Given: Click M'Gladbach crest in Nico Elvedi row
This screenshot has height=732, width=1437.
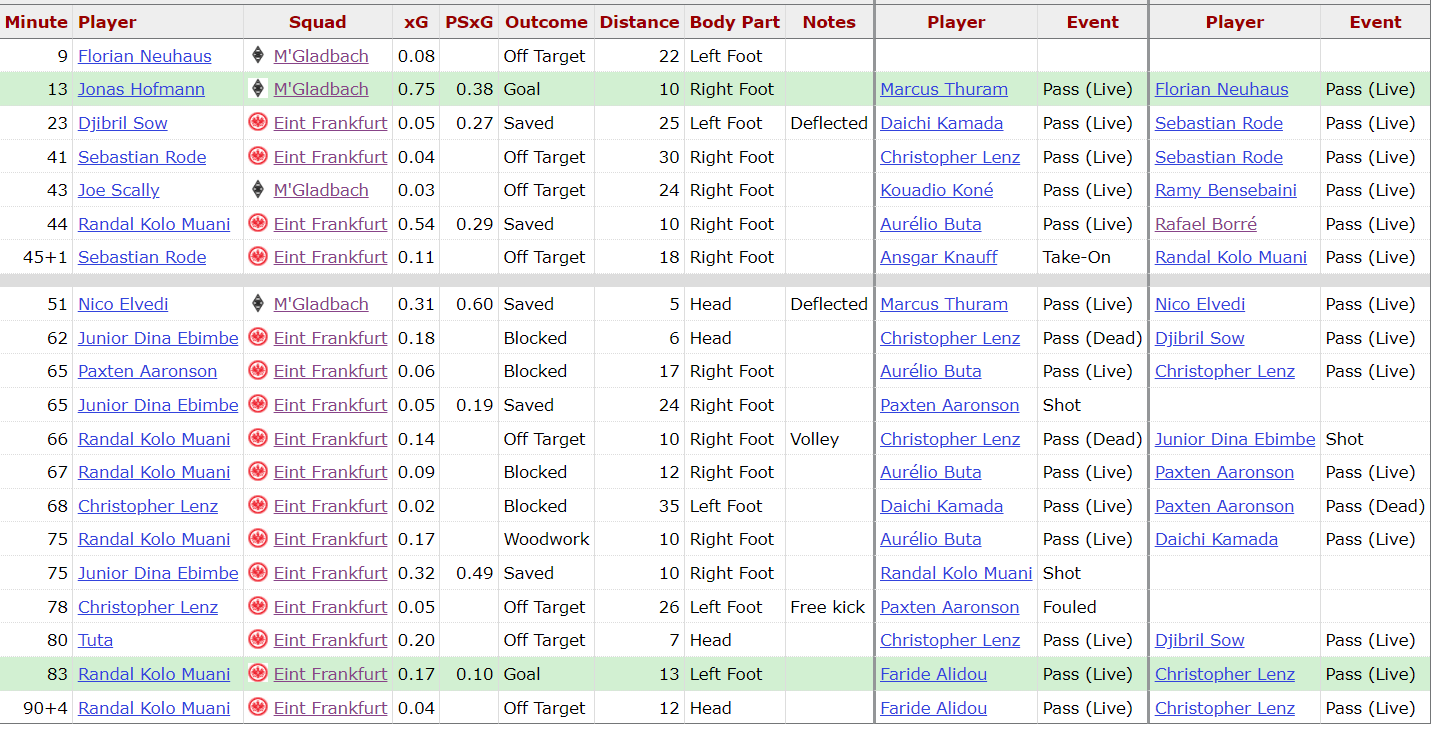Looking at the screenshot, I should click(x=257, y=304).
